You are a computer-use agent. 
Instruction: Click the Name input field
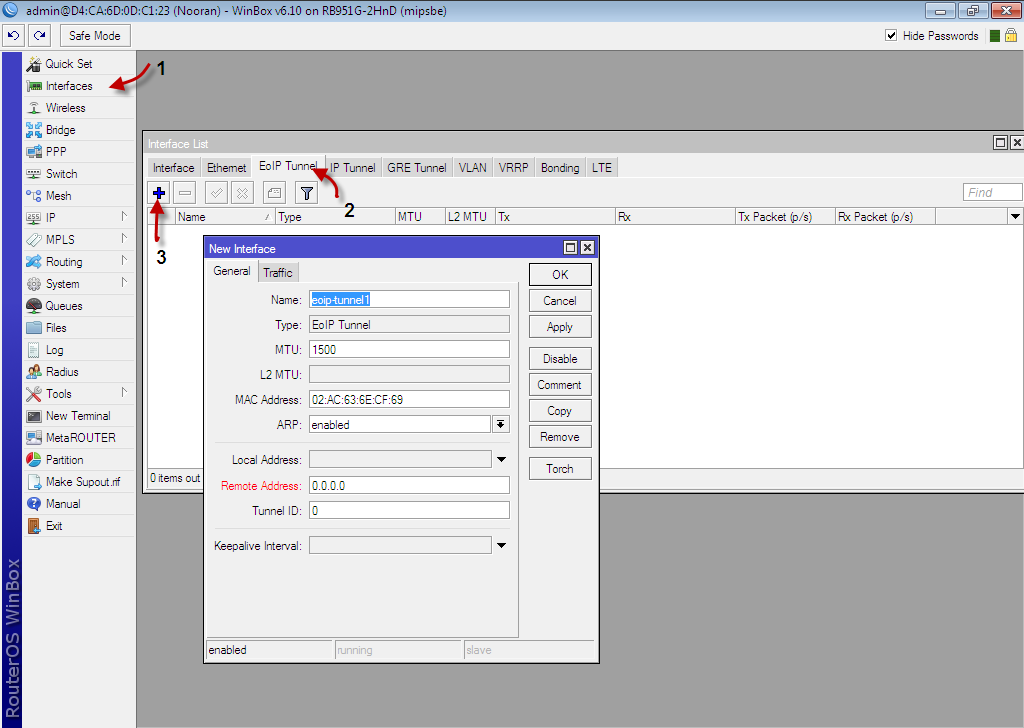(409, 300)
